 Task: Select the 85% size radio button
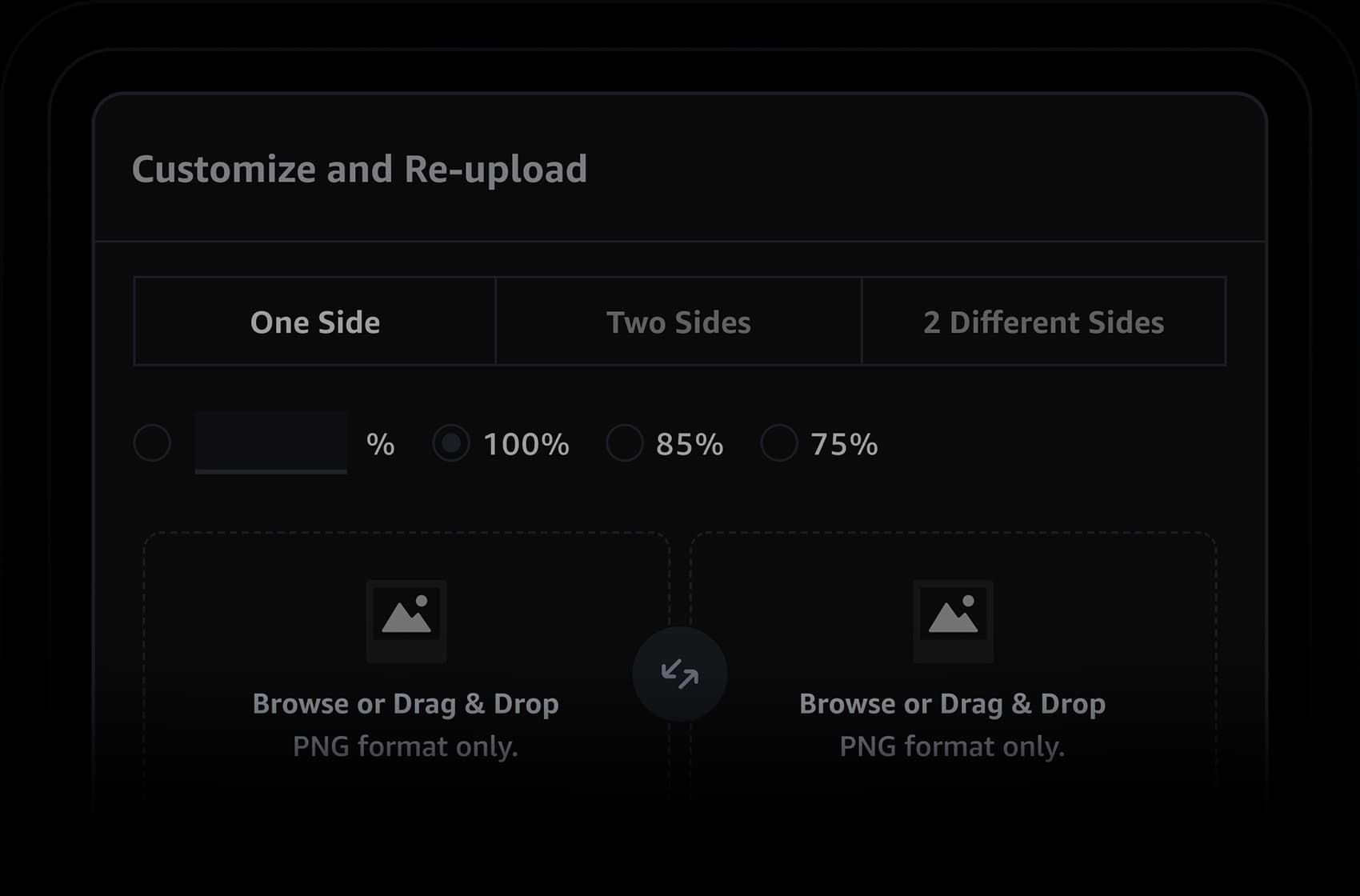(x=624, y=443)
